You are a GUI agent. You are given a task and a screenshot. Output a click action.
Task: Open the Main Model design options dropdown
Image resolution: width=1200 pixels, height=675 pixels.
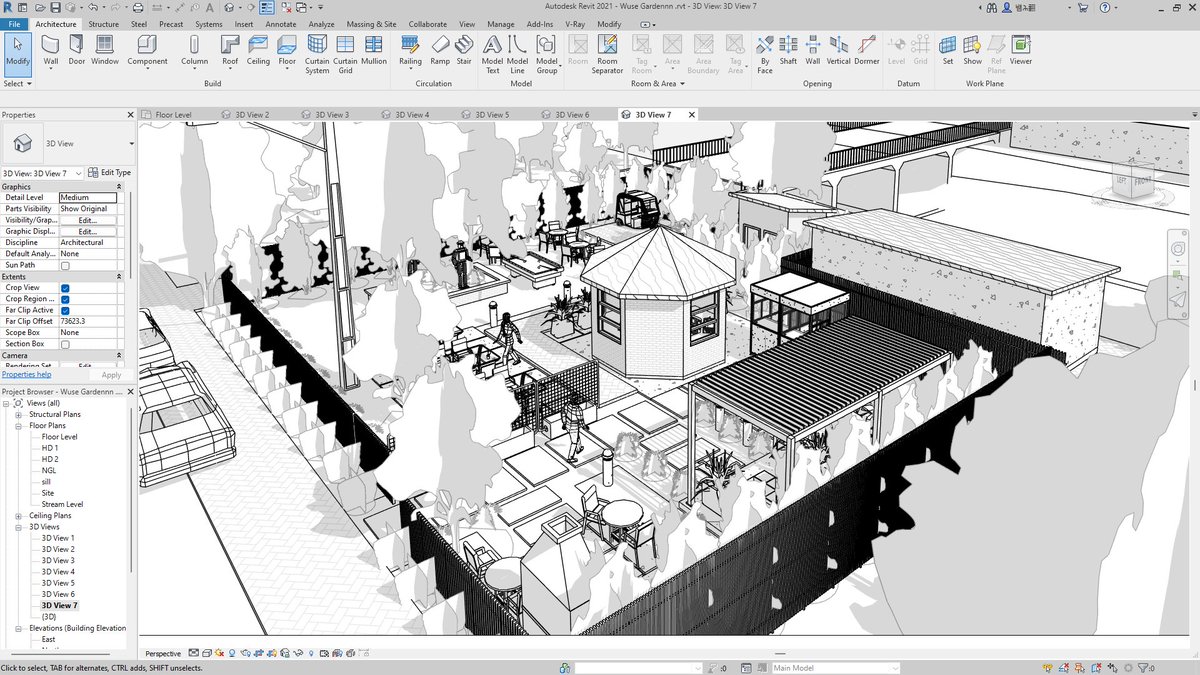pos(836,668)
